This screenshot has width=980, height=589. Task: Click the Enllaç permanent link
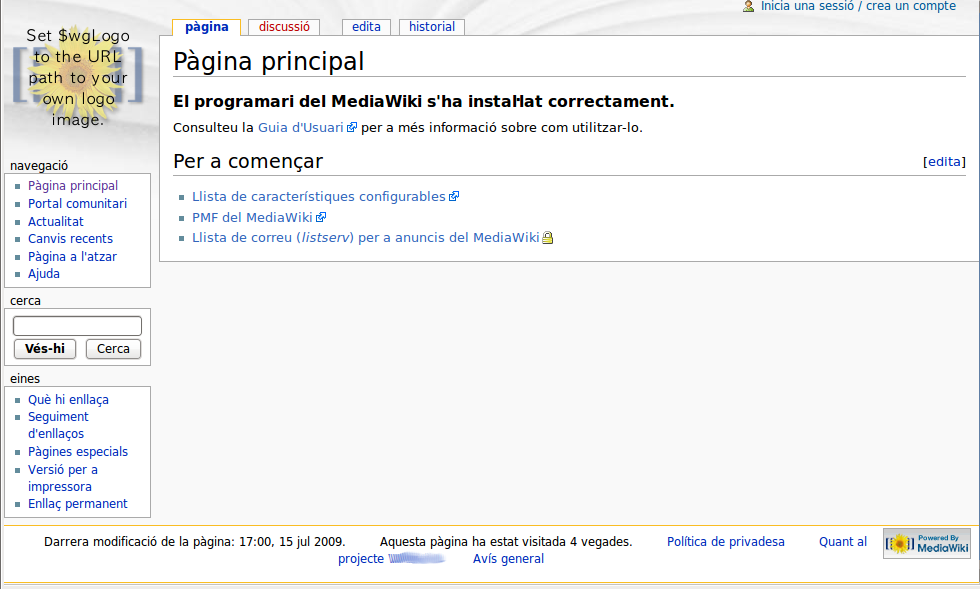78,504
